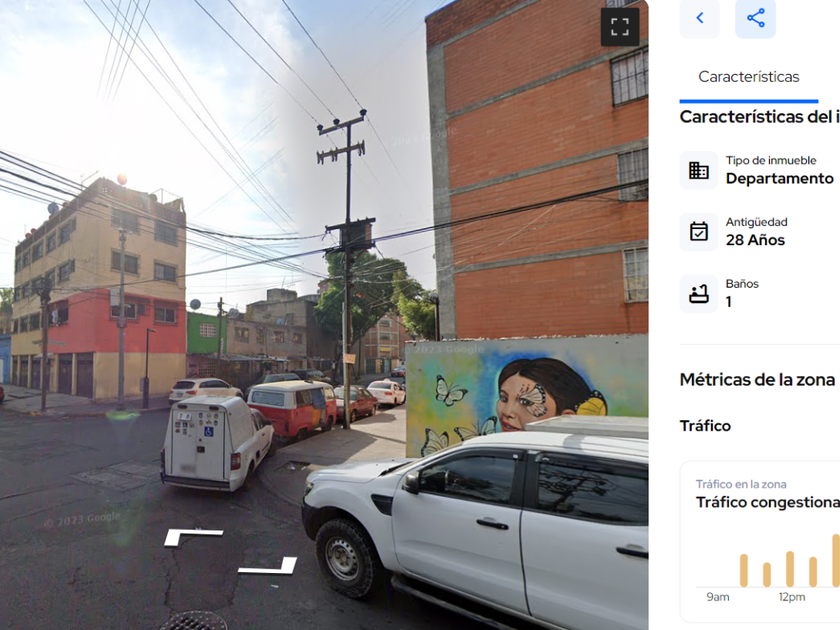The width and height of the screenshot is (840, 630).
Task: Click the 9am label on traffic chart
Action: click(x=717, y=597)
